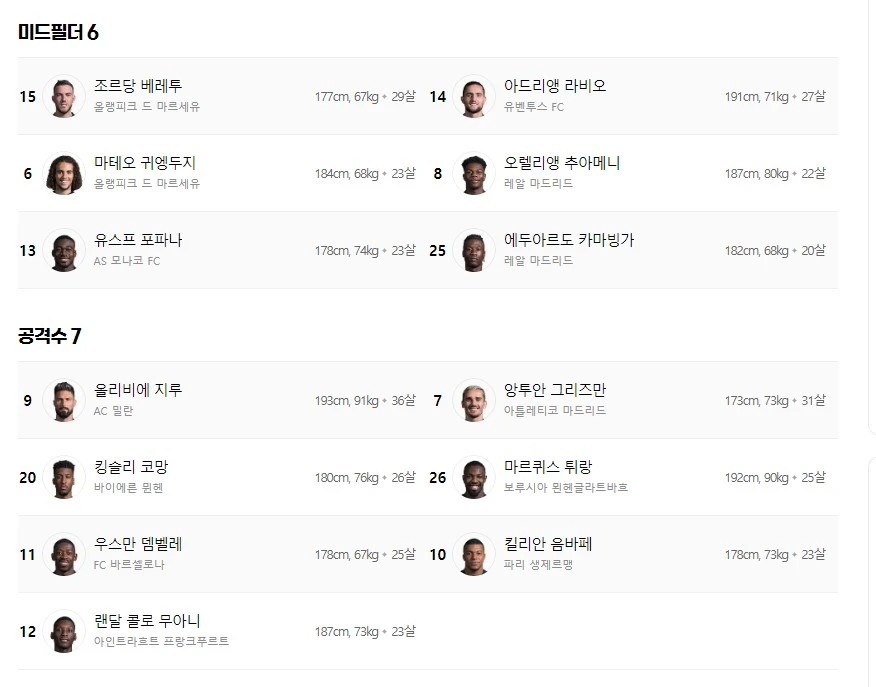Click 에두아르도 카마빙가's avatar
This screenshot has height=687, width=876.
point(474,251)
